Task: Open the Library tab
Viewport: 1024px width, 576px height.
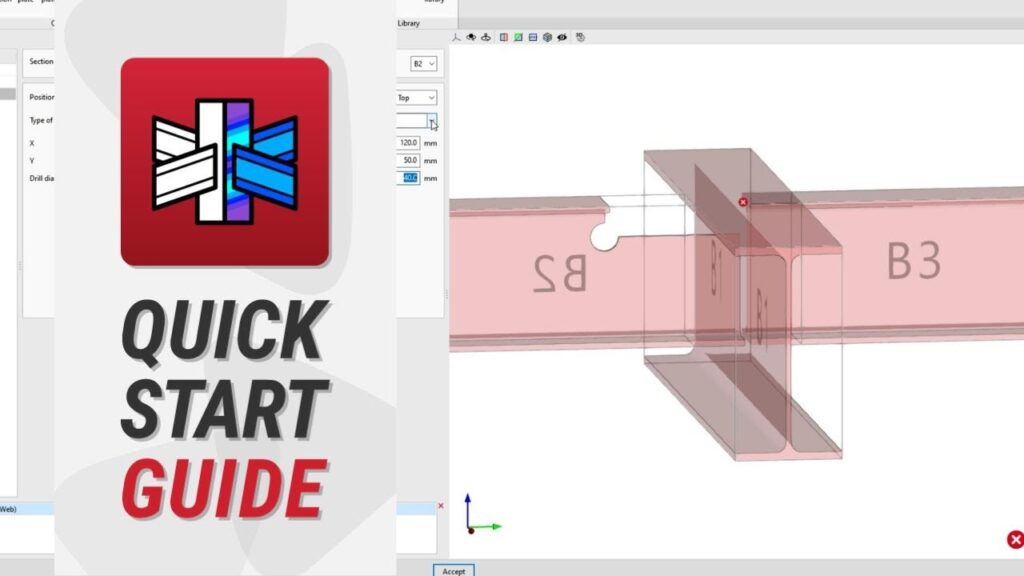Action: 408,22
